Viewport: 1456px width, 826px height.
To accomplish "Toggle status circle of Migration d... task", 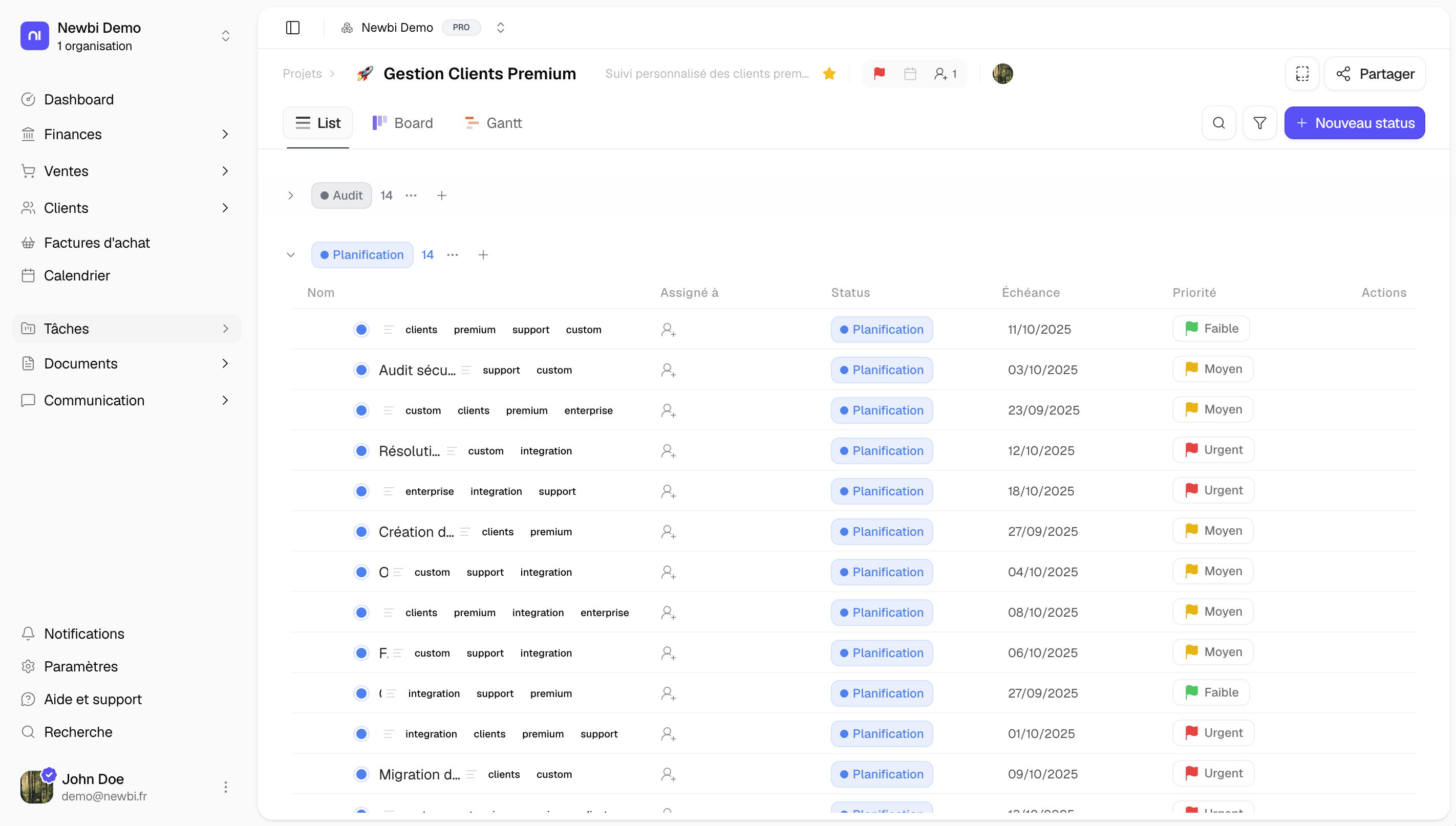I will [361, 774].
